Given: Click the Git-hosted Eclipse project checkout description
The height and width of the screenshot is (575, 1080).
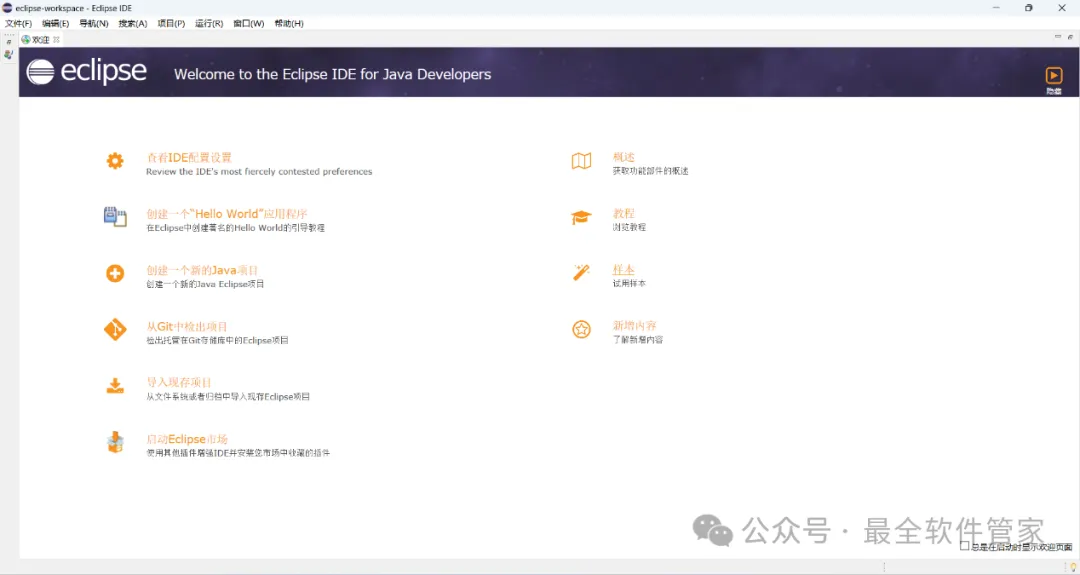Looking at the screenshot, I should [217, 340].
